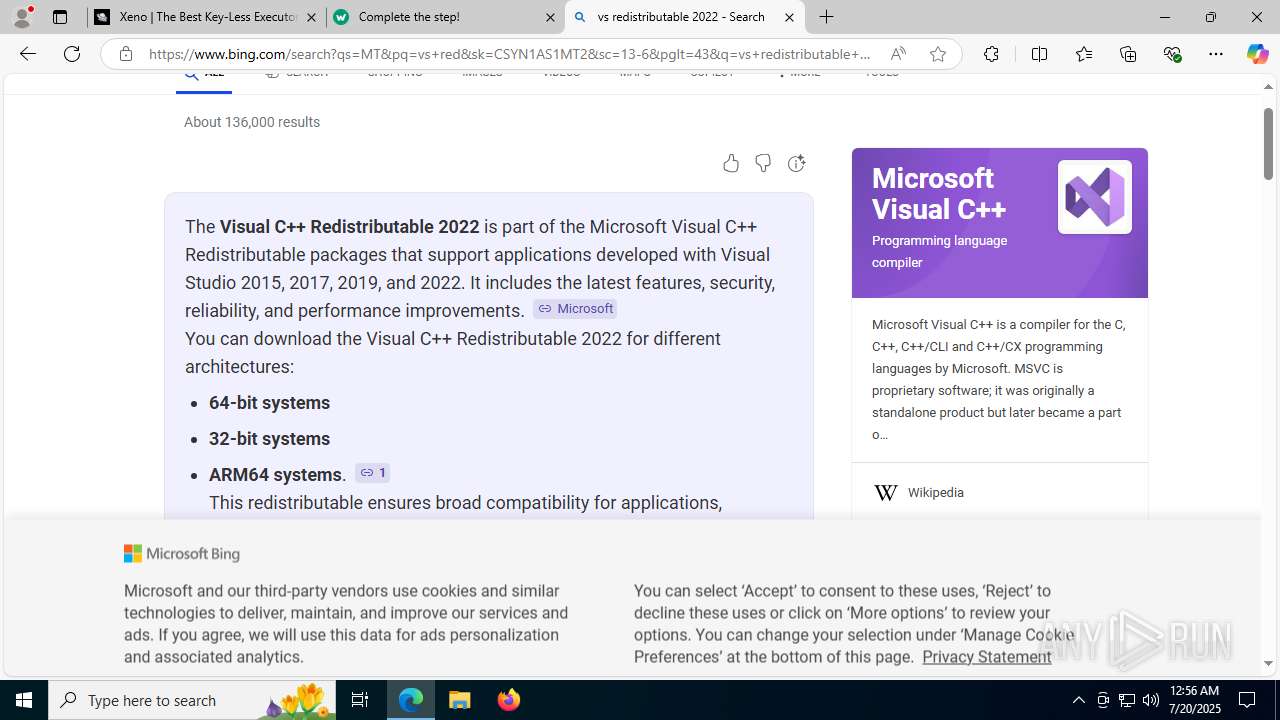The height and width of the screenshot is (720, 1280).
Task: Open the Extensions puzzle icon
Action: point(991,54)
